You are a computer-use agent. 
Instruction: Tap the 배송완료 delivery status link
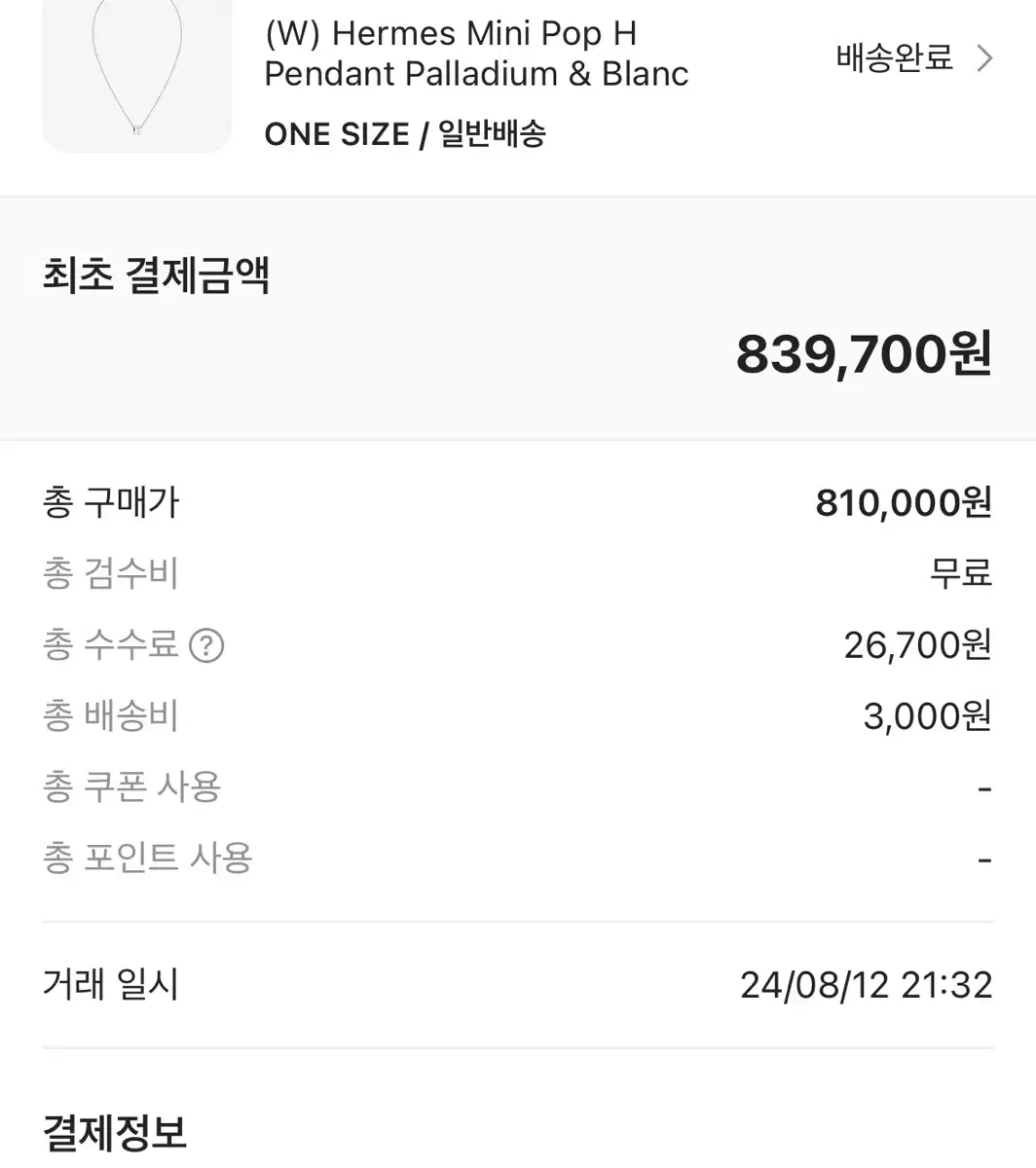(x=894, y=58)
